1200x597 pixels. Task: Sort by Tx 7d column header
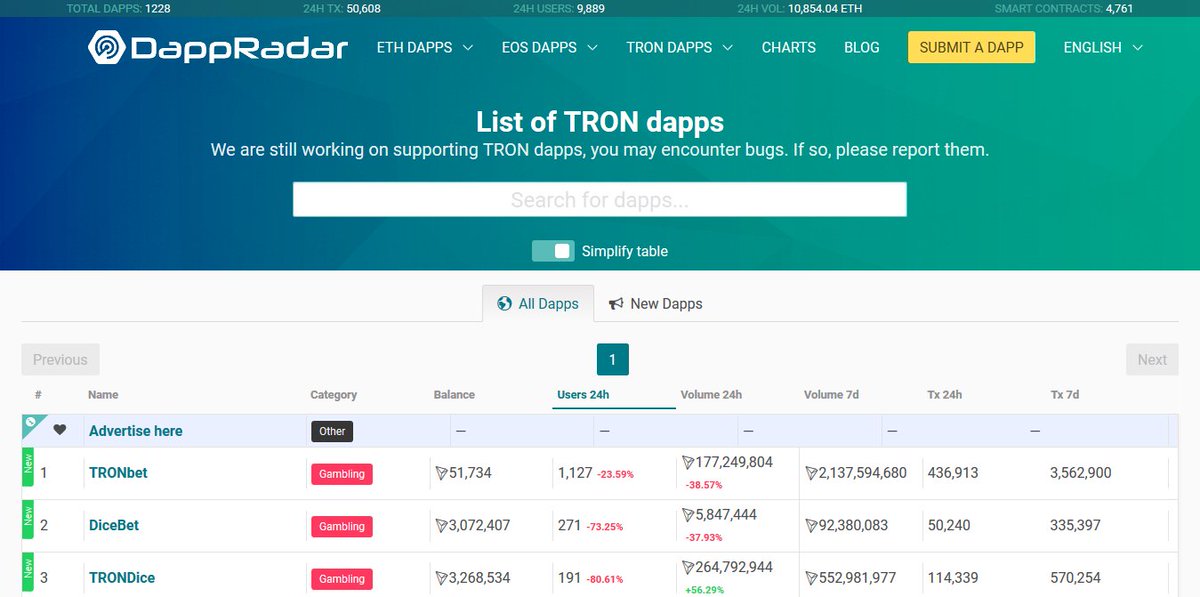(1065, 394)
